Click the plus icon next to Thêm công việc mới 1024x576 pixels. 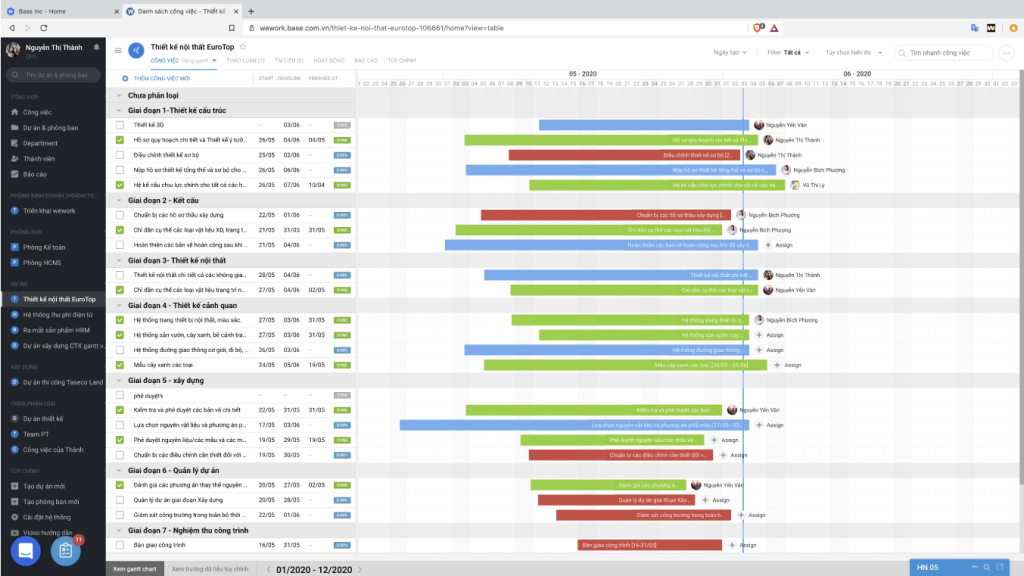click(x=125, y=78)
